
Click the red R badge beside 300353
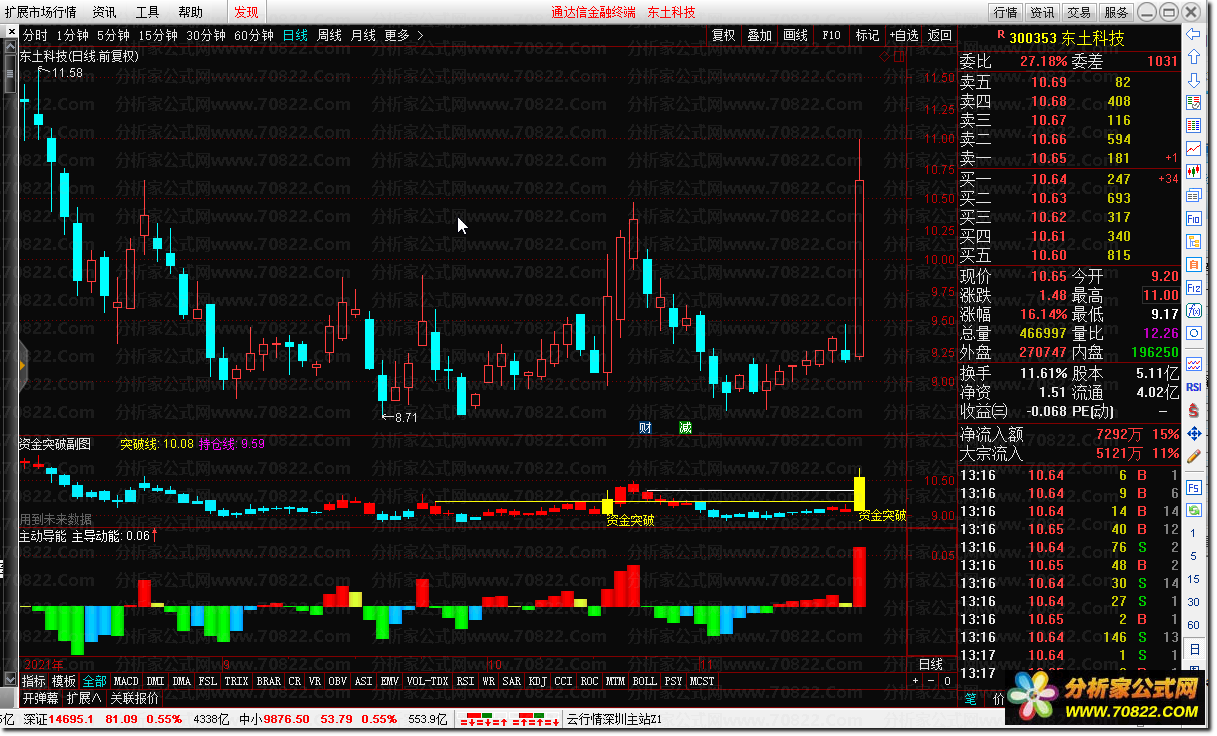[x=999, y=36]
